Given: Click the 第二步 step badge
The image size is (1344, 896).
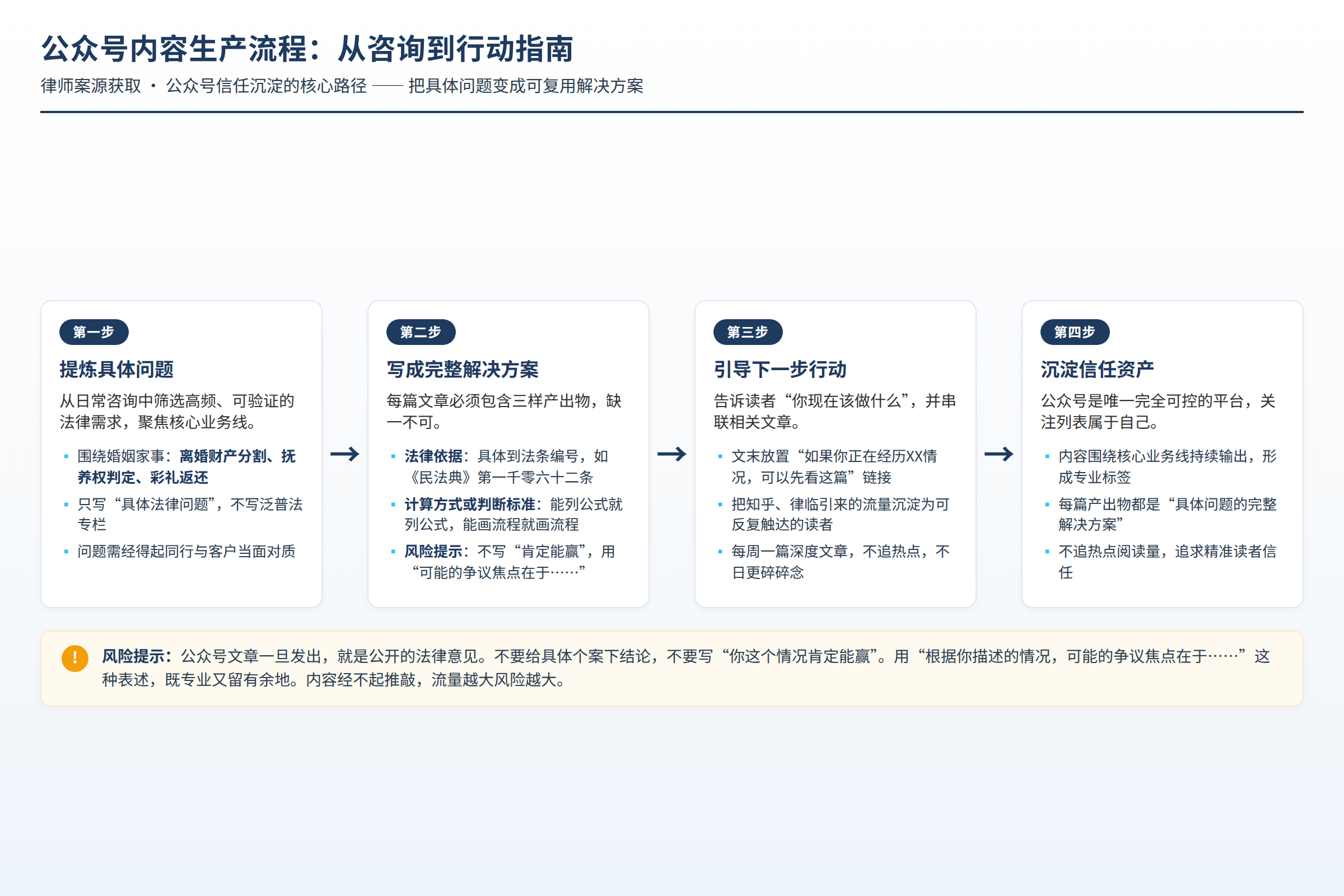Looking at the screenshot, I should pyautogui.click(x=421, y=332).
